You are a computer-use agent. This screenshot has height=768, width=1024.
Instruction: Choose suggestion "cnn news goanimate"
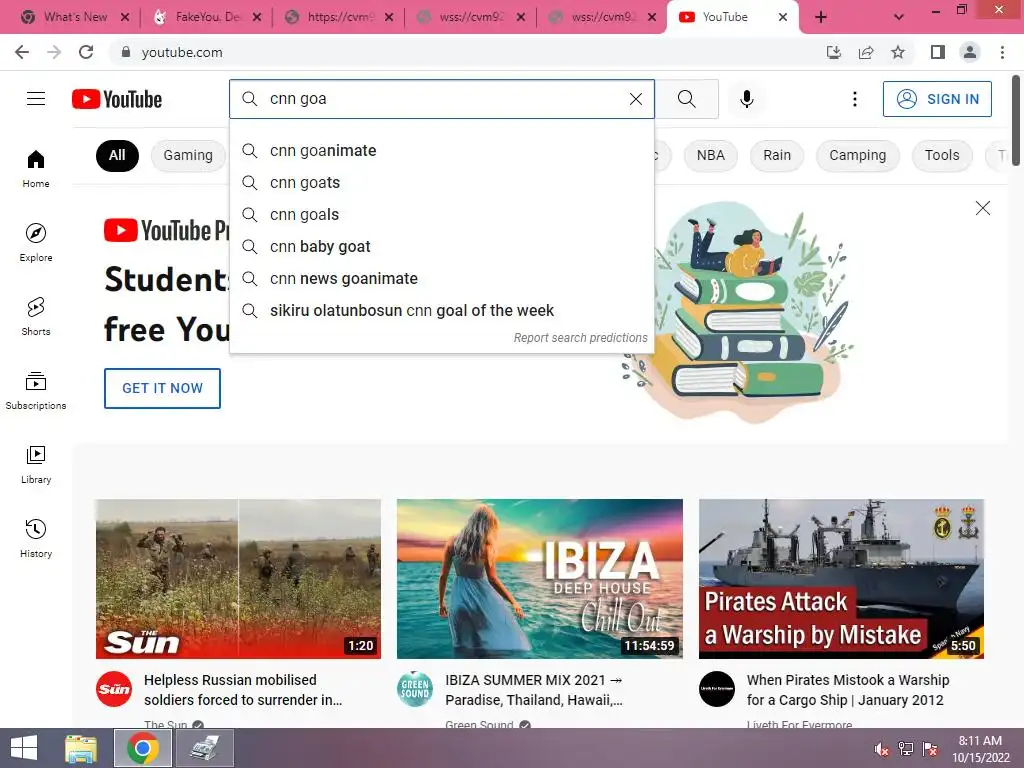[x=442, y=279]
